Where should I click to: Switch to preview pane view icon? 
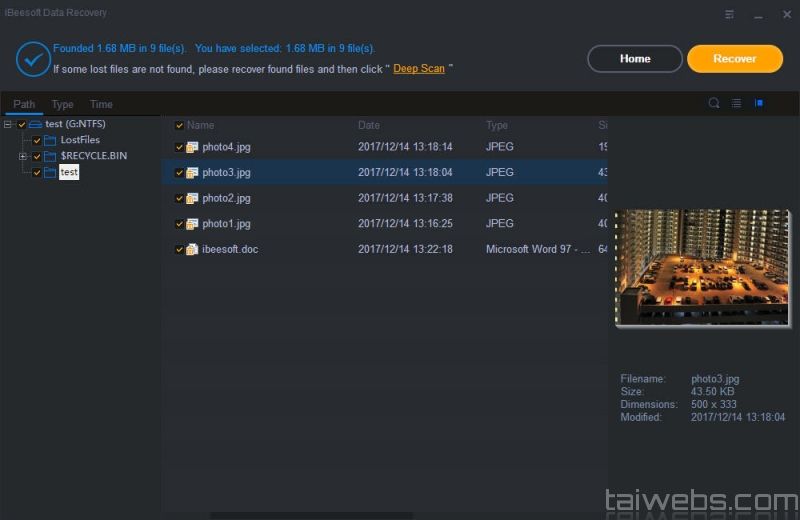pos(759,103)
